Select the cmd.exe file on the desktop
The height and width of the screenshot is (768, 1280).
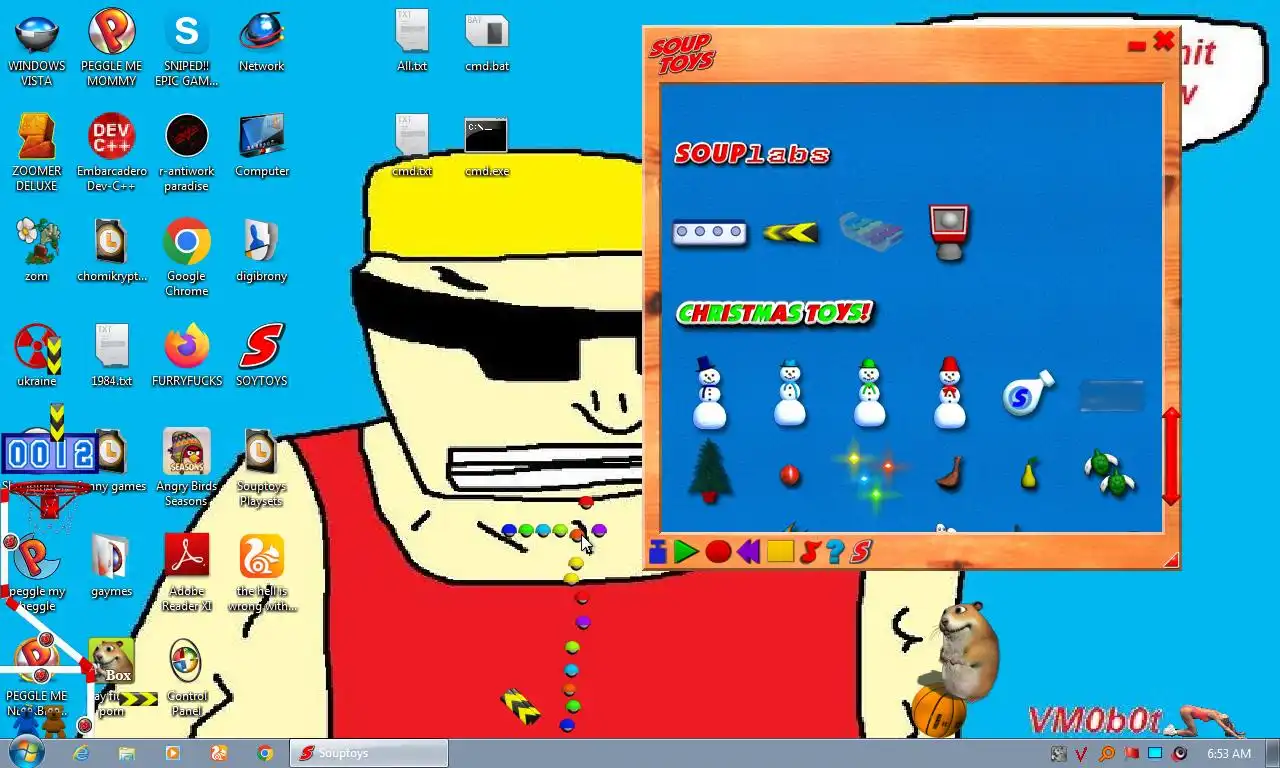487,147
